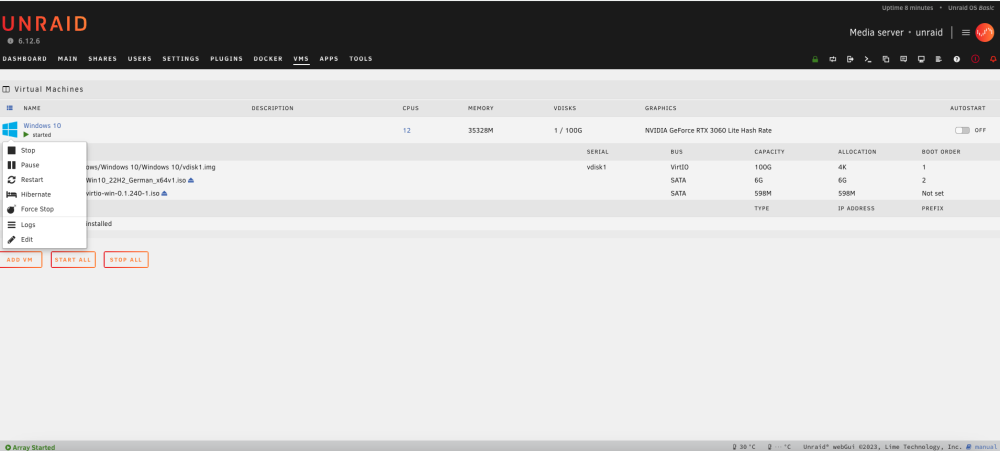
Task: Choose Hibernate in the VM menu
Action: tap(45, 195)
